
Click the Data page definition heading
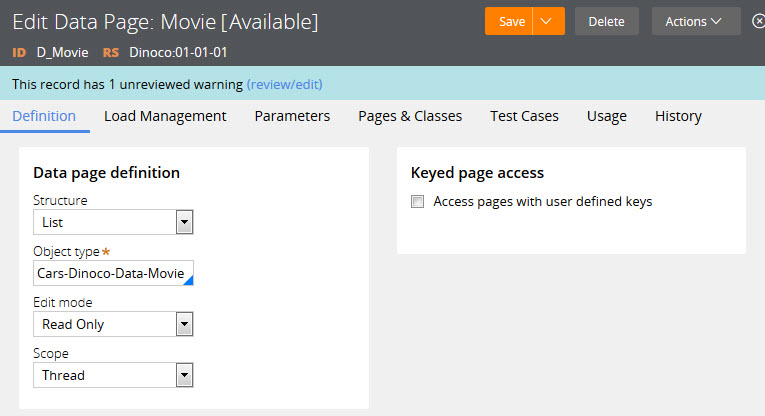click(106, 173)
